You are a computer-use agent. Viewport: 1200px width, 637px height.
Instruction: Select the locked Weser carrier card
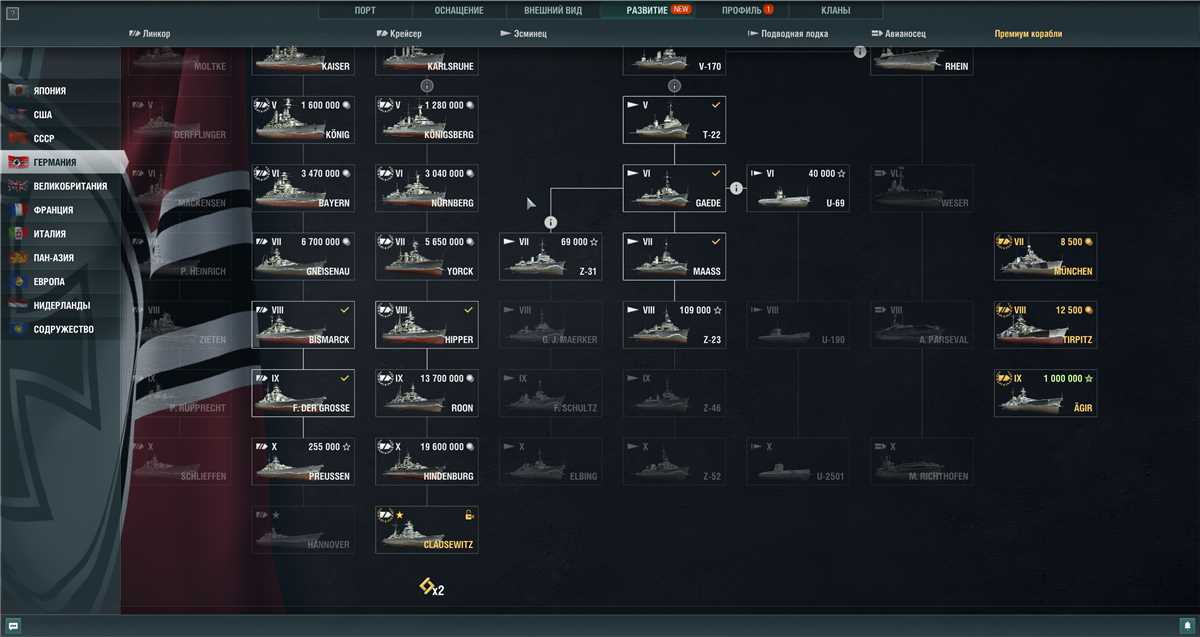(x=922, y=188)
